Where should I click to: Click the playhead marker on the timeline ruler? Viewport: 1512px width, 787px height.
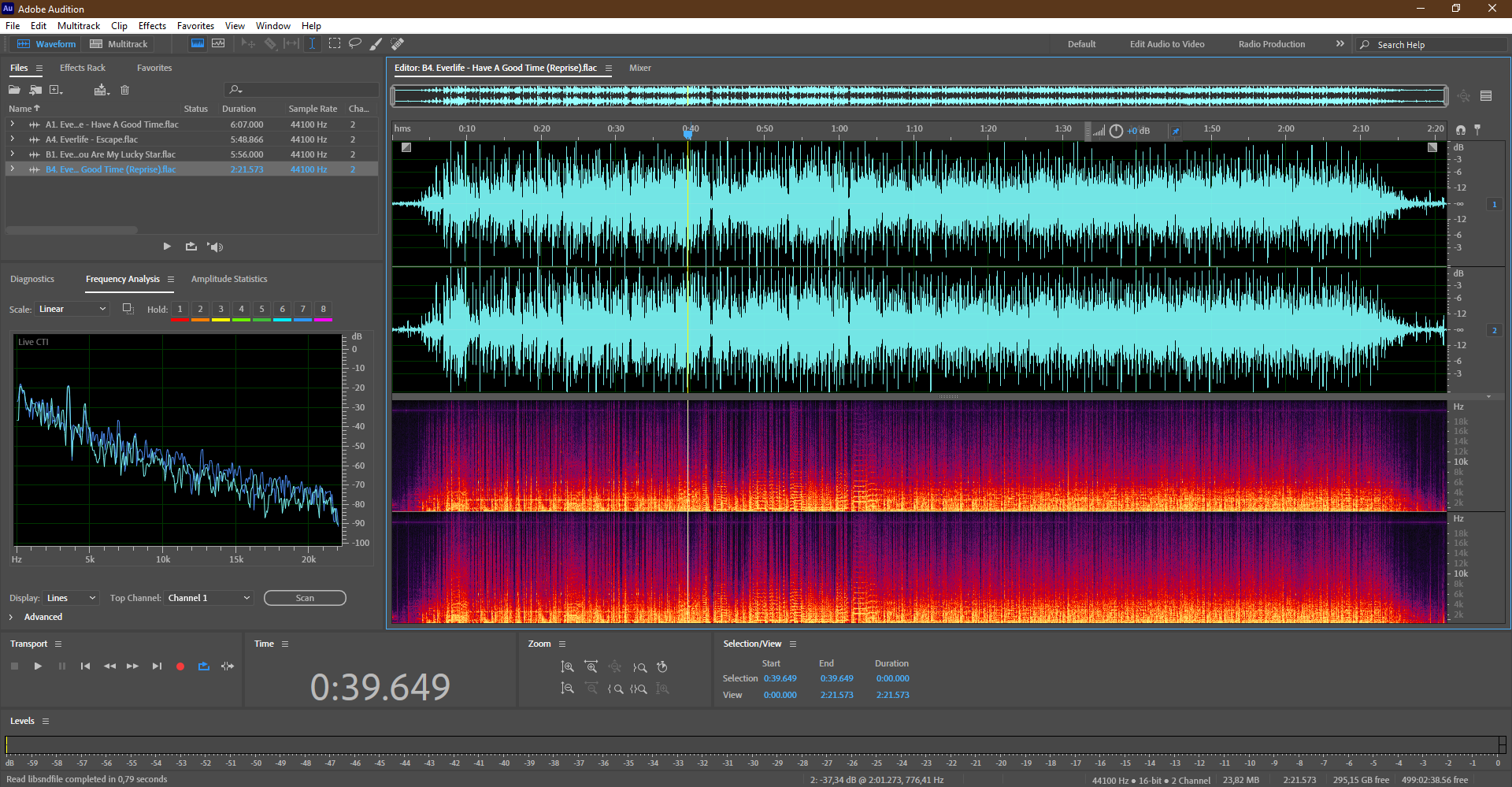click(x=688, y=134)
